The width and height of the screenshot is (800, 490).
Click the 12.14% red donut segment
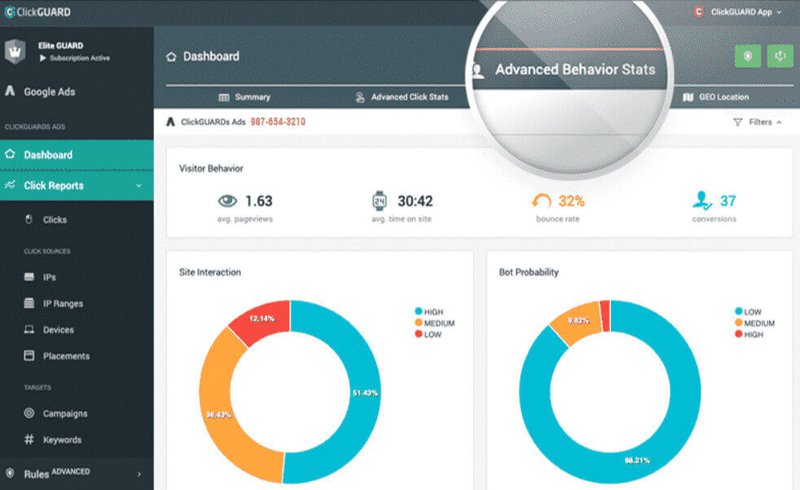click(x=263, y=318)
